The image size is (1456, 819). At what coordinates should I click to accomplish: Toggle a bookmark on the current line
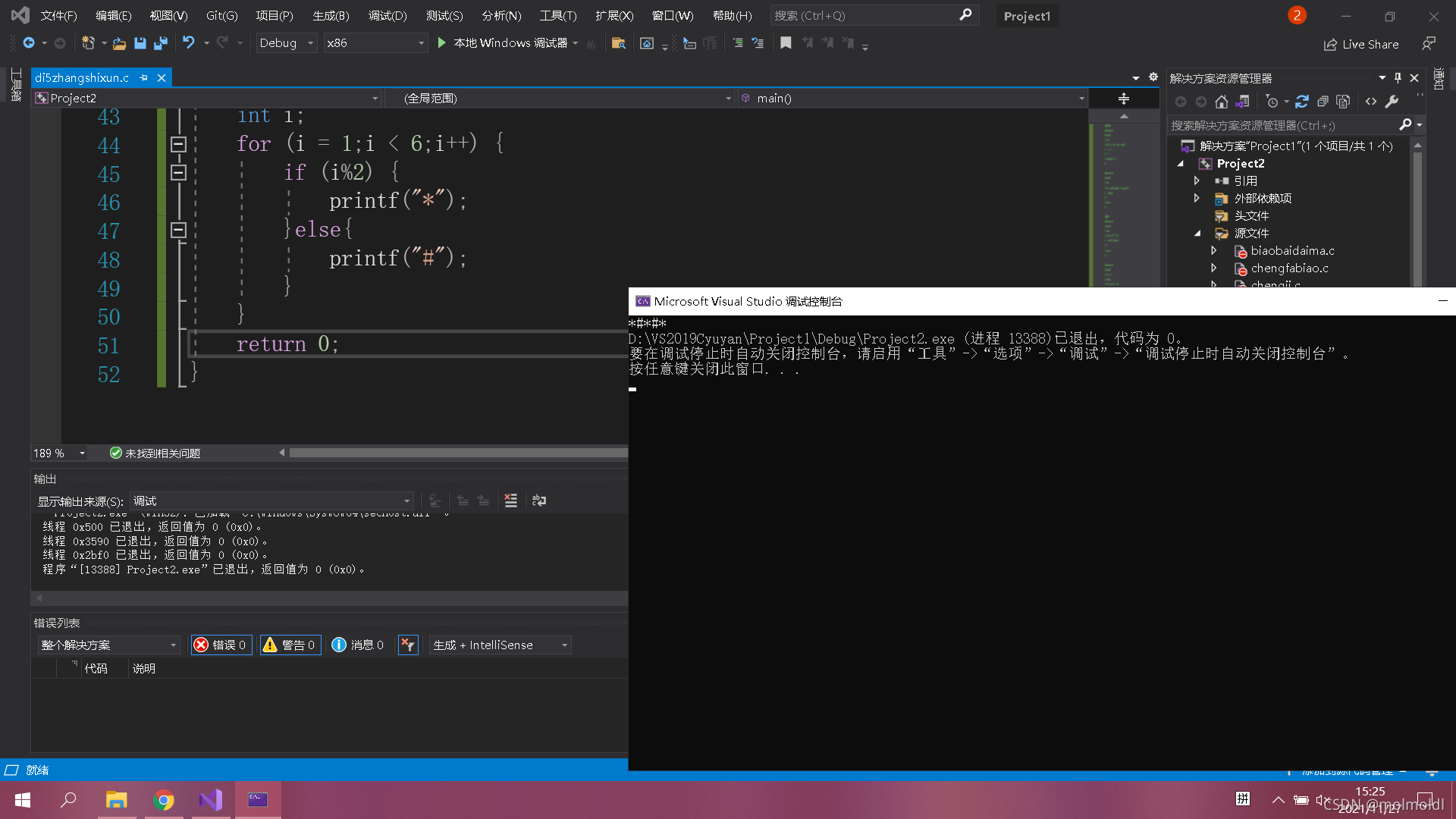click(786, 43)
